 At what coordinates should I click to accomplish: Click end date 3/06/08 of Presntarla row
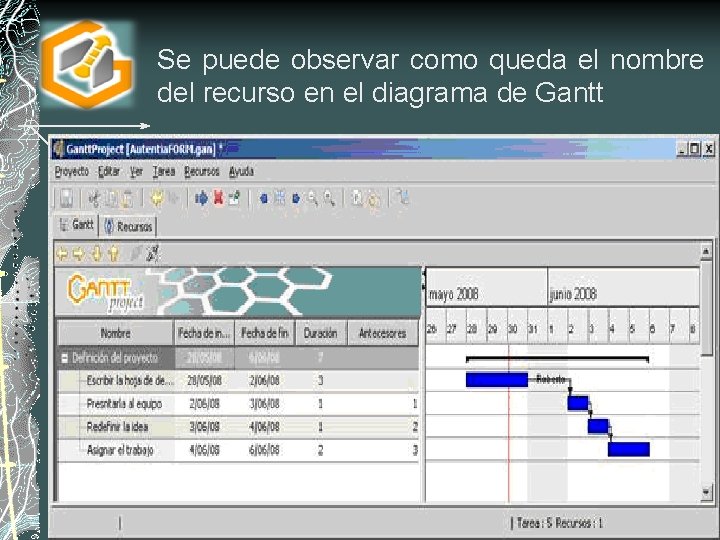pyautogui.click(x=264, y=404)
